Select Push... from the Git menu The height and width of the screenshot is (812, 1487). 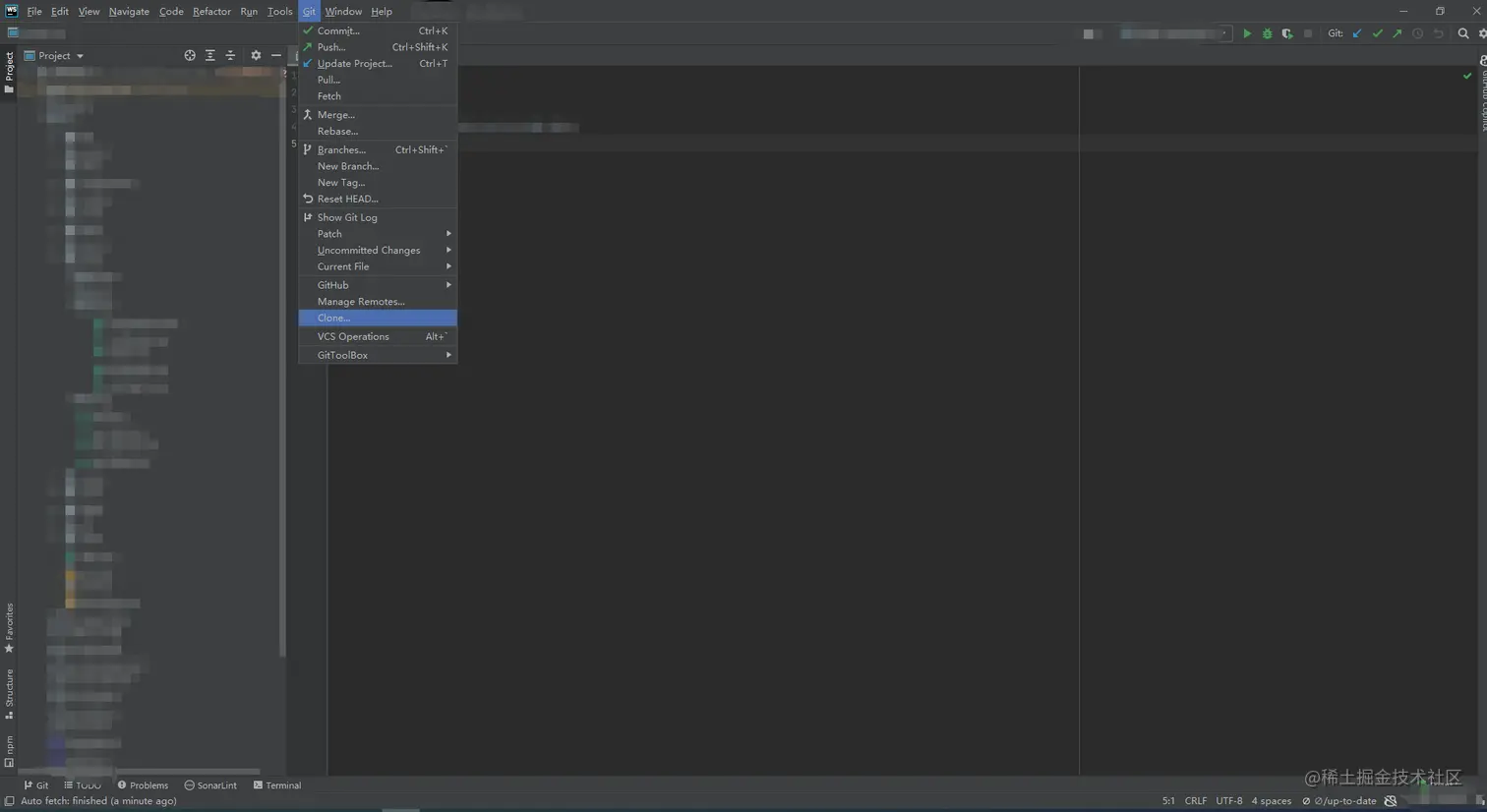(x=378, y=47)
